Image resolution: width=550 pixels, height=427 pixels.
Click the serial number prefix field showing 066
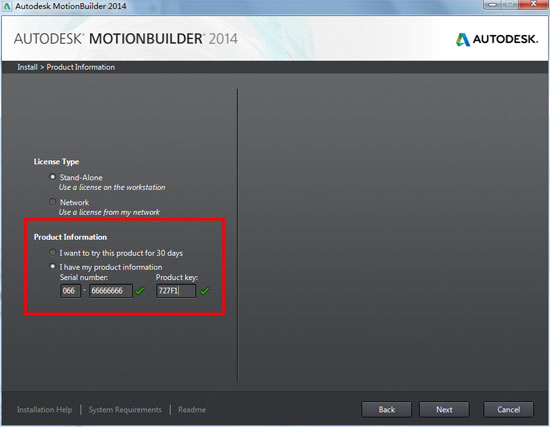(71, 291)
